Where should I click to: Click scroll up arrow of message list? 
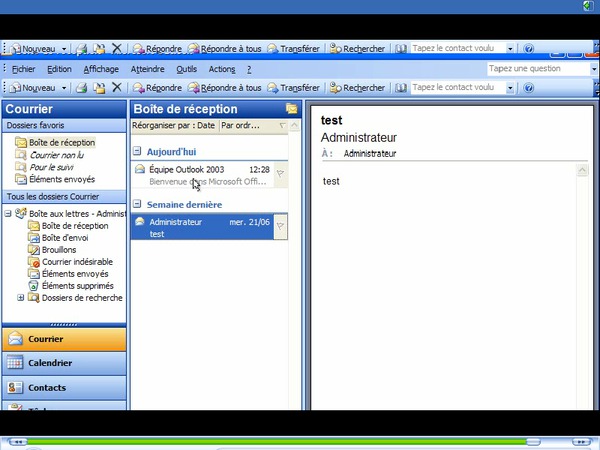pos(294,126)
